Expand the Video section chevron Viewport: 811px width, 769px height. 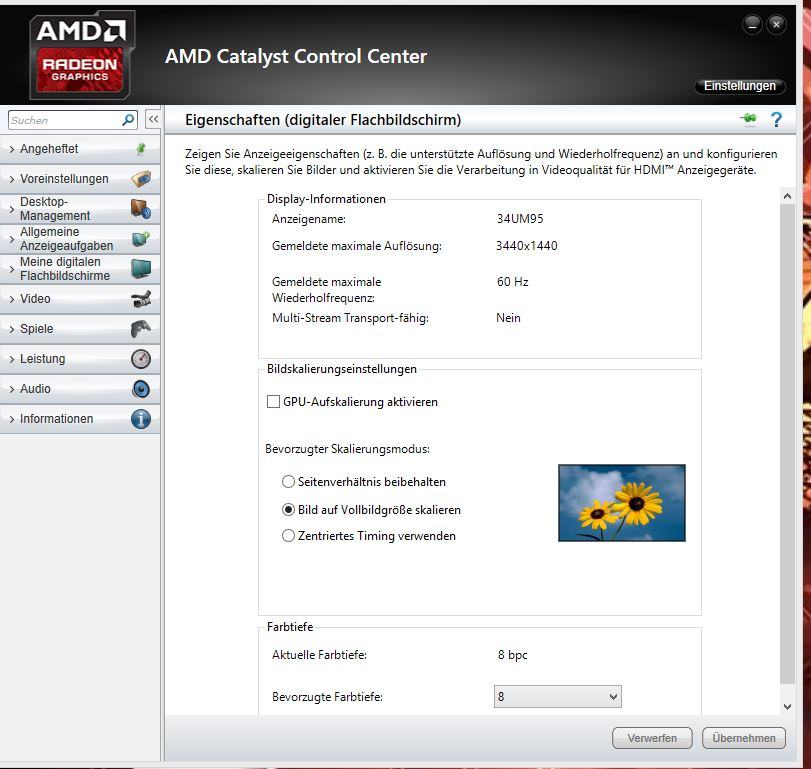click(12, 299)
